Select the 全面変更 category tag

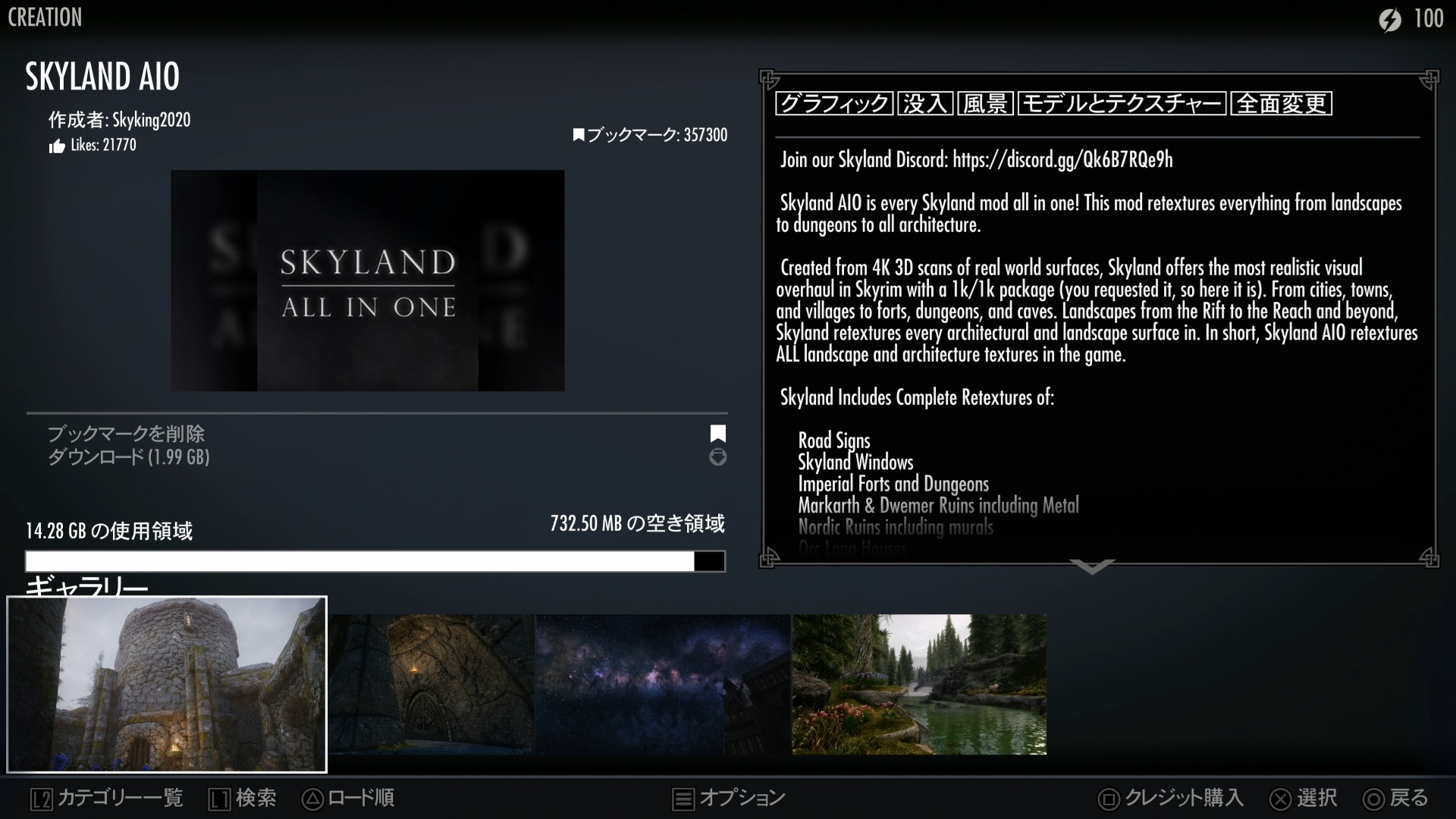tap(1282, 104)
